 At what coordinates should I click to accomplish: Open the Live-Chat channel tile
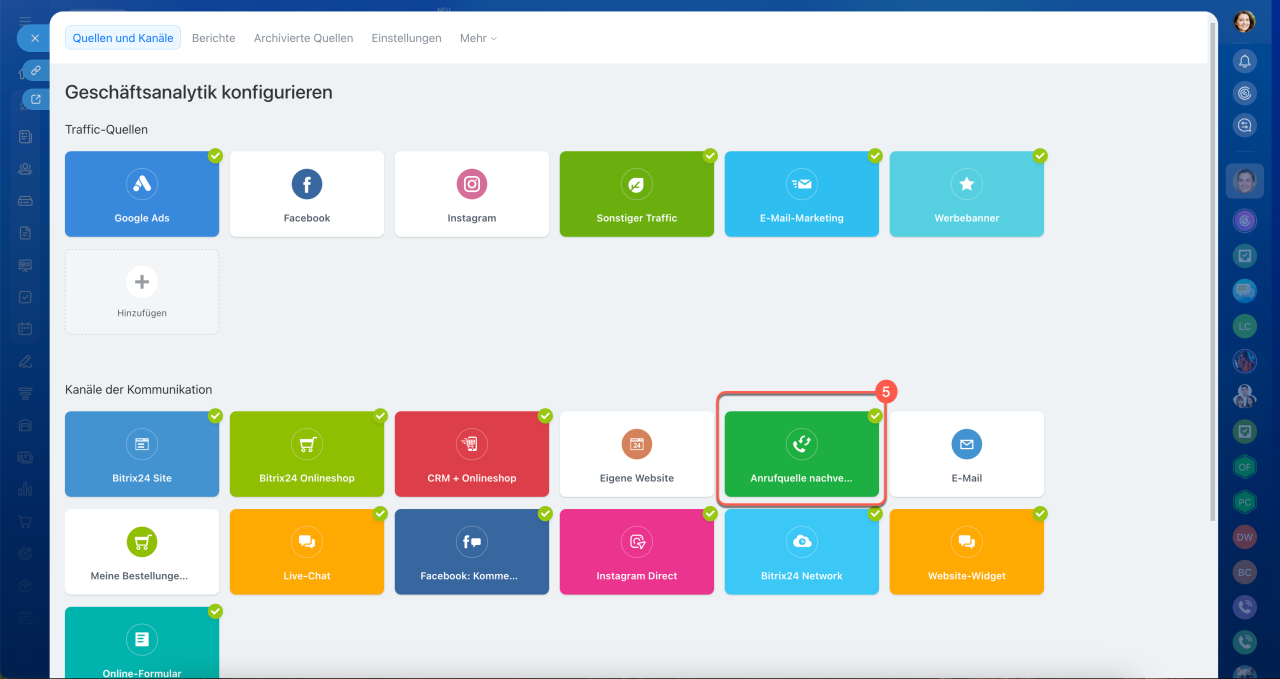click(x=306, y=552)
